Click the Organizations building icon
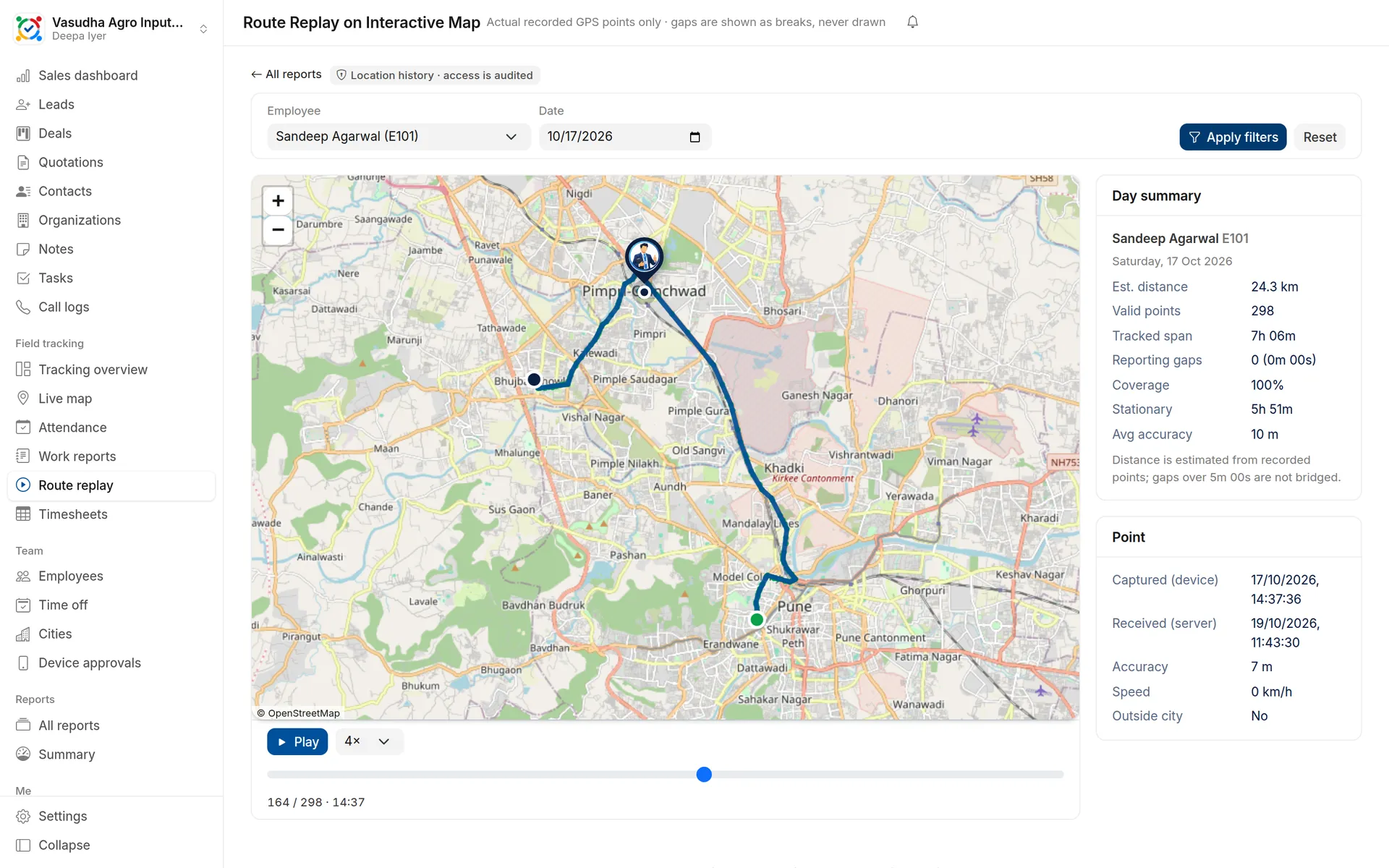The width and height of the screenshot is (1389, 868). click(x=23, y=221)
